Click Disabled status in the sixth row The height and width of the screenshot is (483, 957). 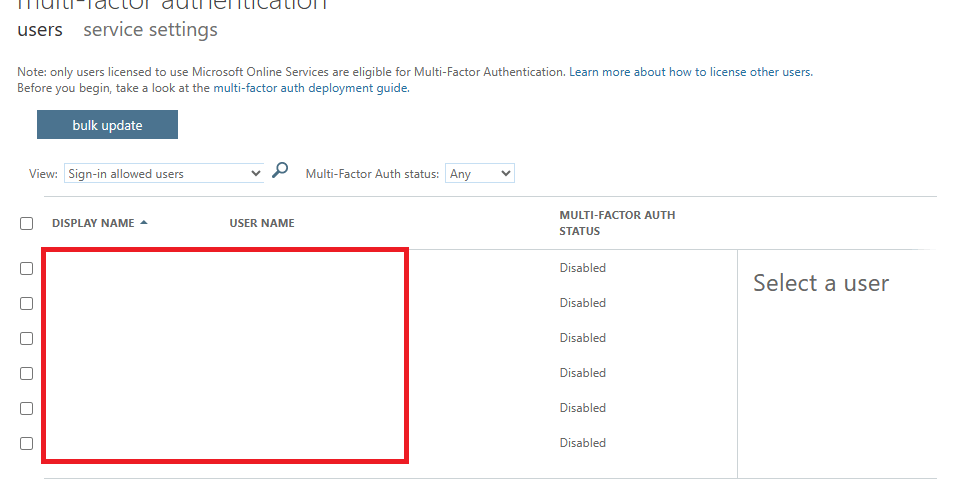(x=582, y=443)
